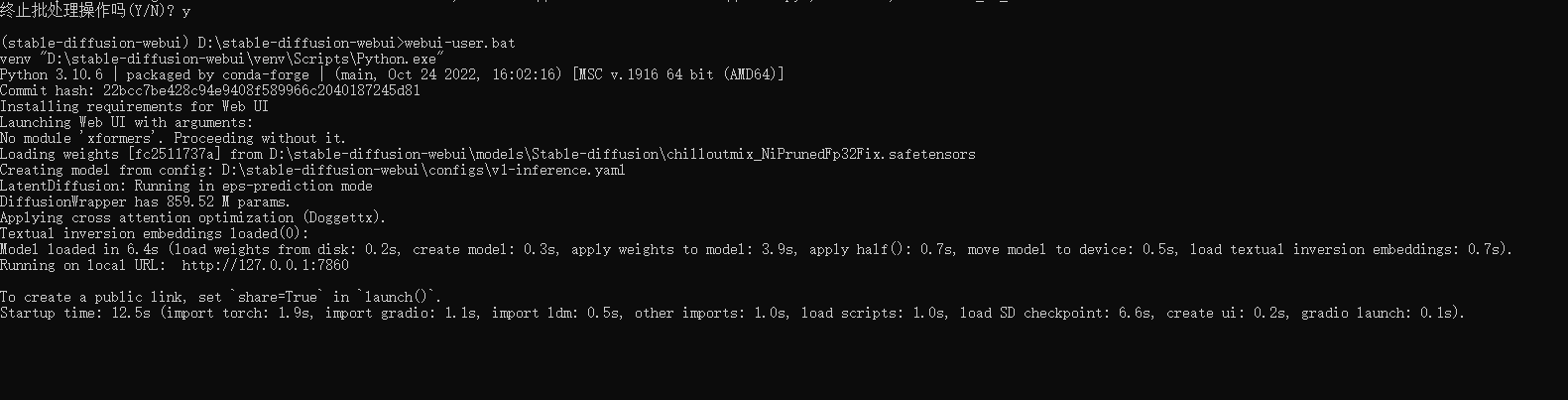Click the "LatentDiffusion: Running in eps-prediction mode" line
Viewport: 1568px width, 400px height.
point(186,186)
